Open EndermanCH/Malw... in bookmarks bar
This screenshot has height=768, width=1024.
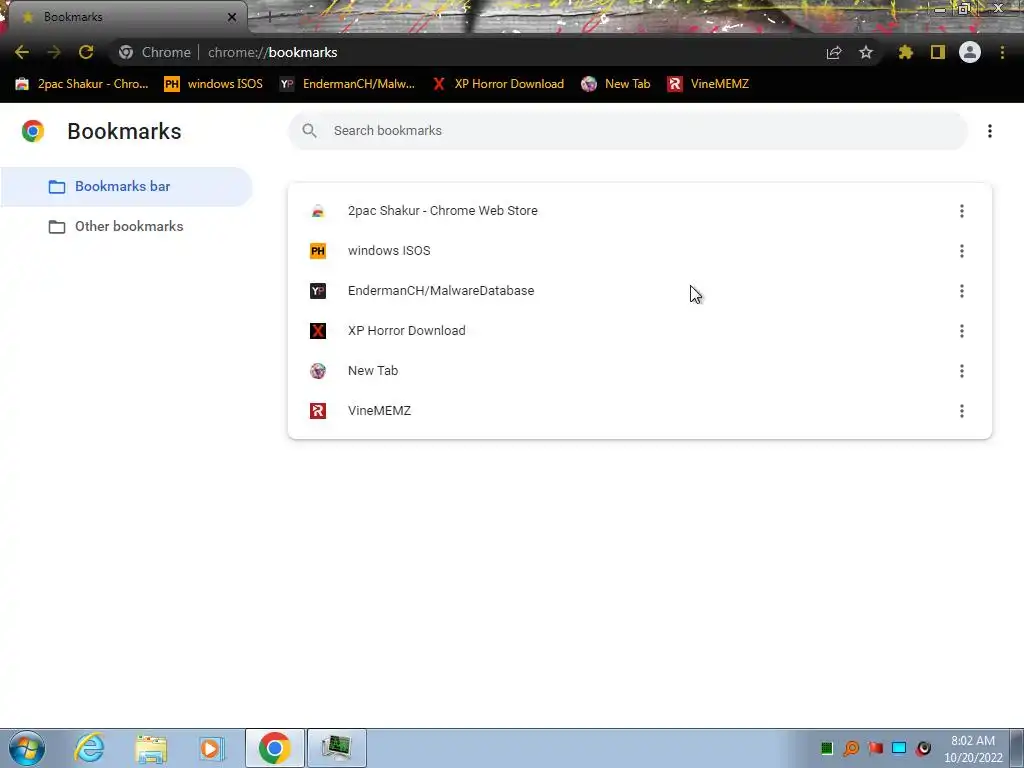[347, 84]
